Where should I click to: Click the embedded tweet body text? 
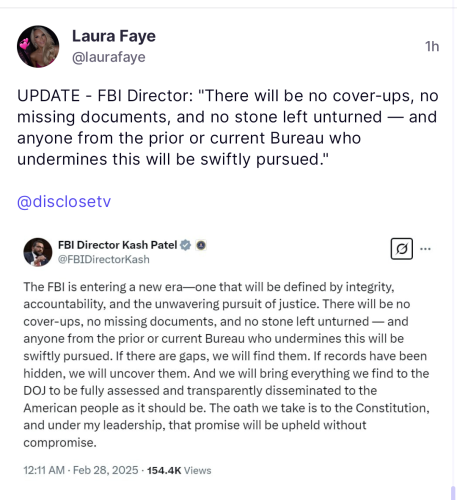(x=226, y=365)
